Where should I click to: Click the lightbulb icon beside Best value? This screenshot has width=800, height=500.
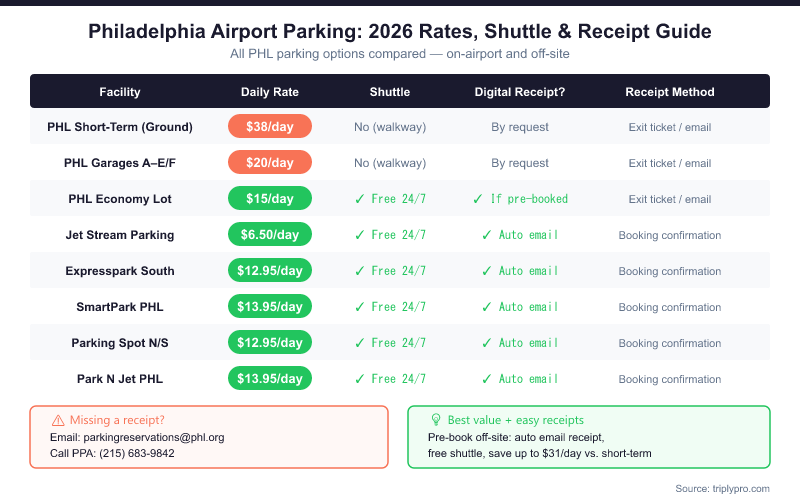point(436,420)
